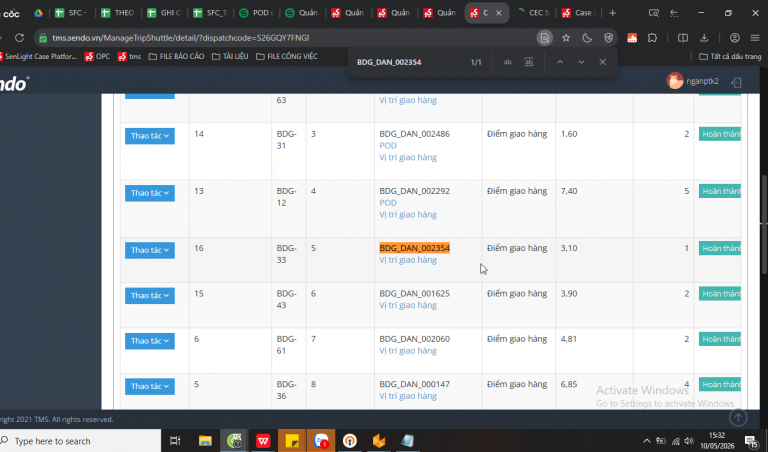Open the browser hamburger main menu
Viewport: 768px width, 452px height.
tap(755, 38)
